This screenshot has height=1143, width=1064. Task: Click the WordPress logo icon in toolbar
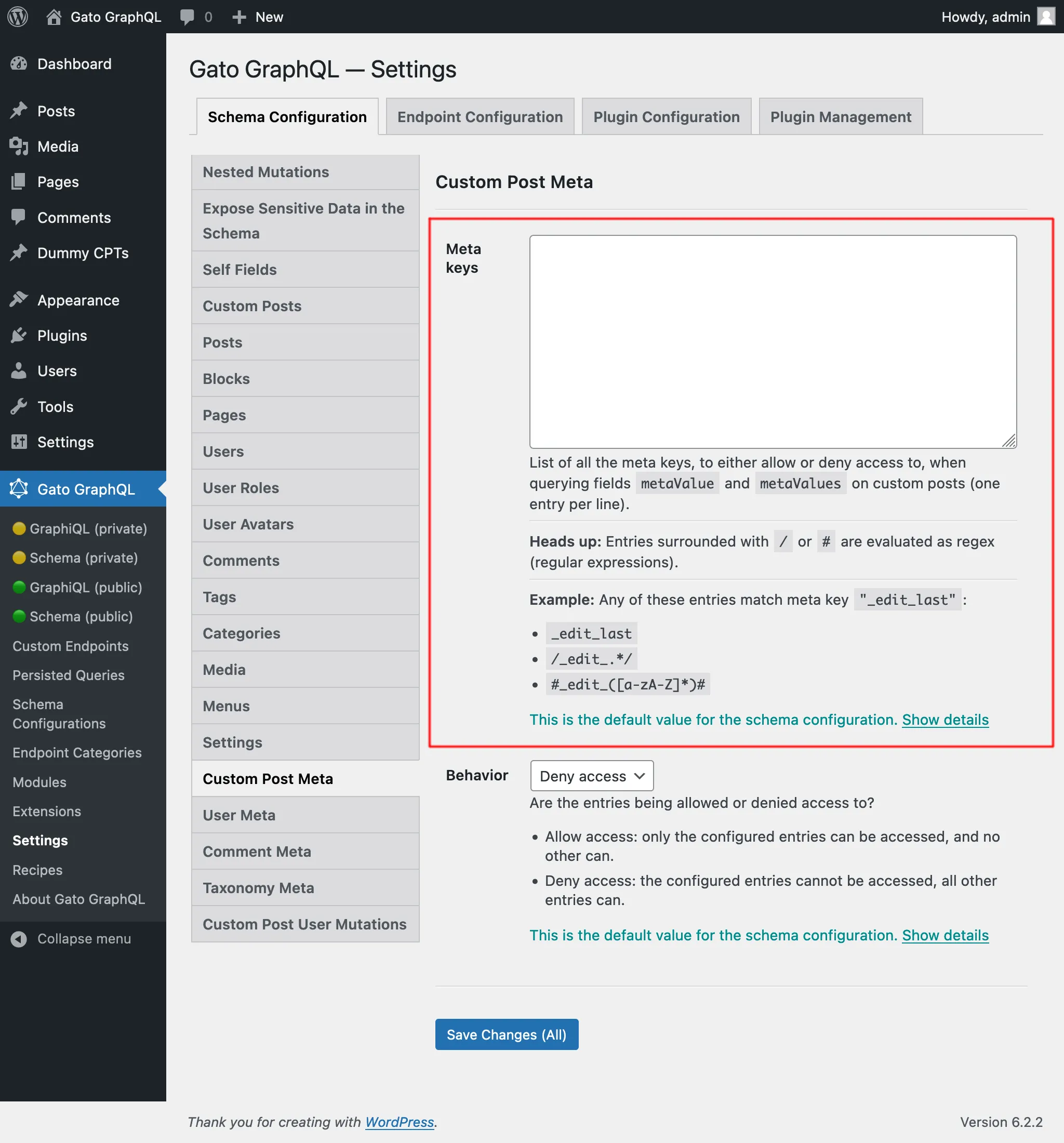(18, 16)
